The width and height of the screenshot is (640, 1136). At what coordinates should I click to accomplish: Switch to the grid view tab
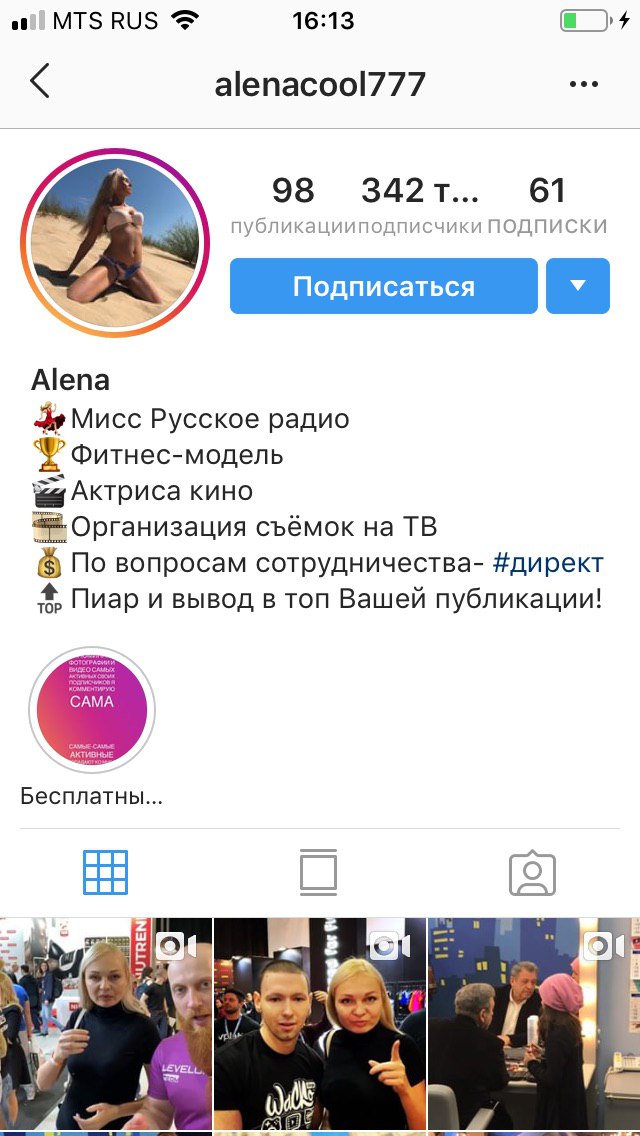pyautogui.click(x=106, y=872)
